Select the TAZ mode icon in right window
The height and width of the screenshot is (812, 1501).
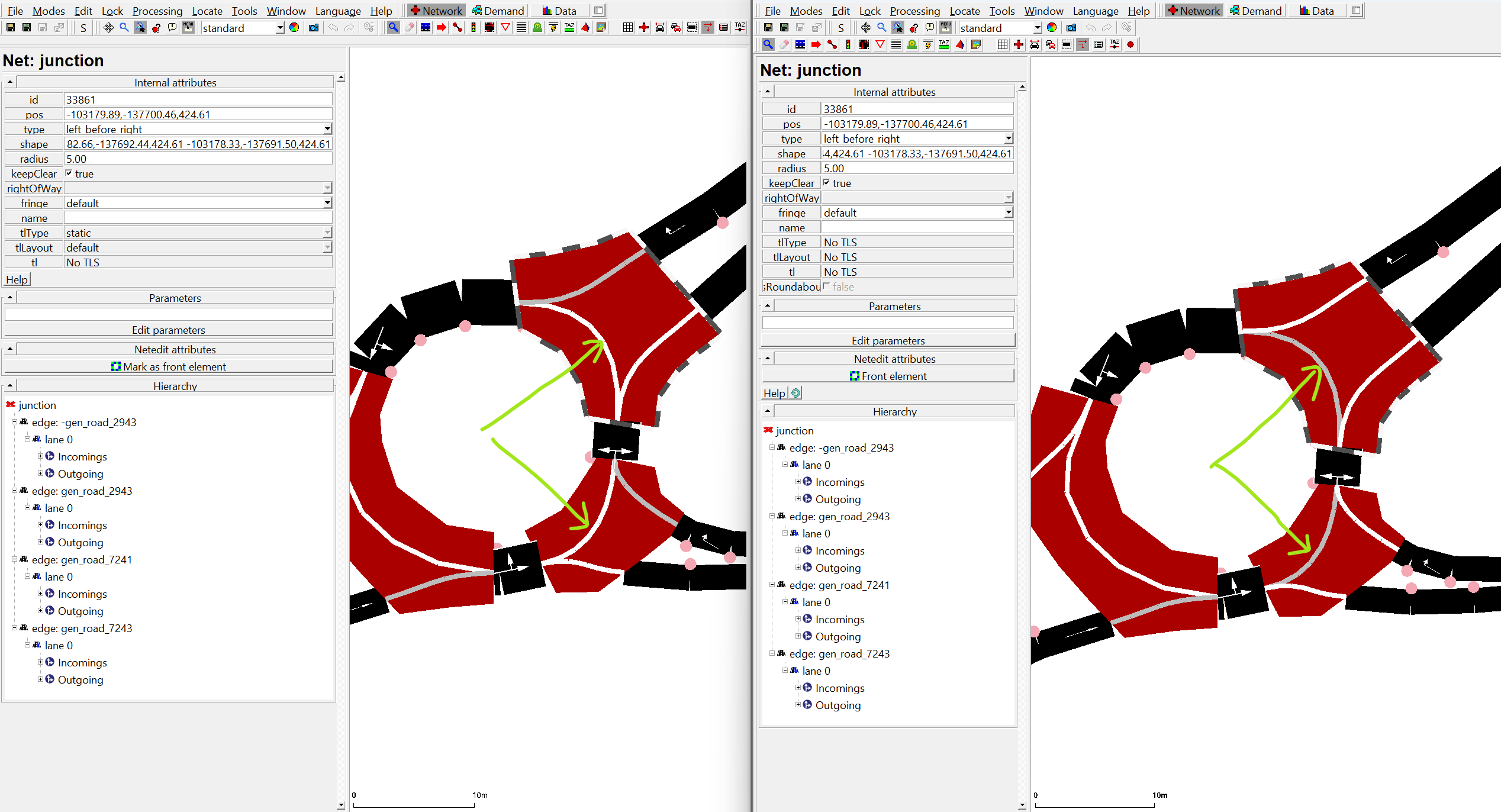pyautogui.click(x=944, y=44)
